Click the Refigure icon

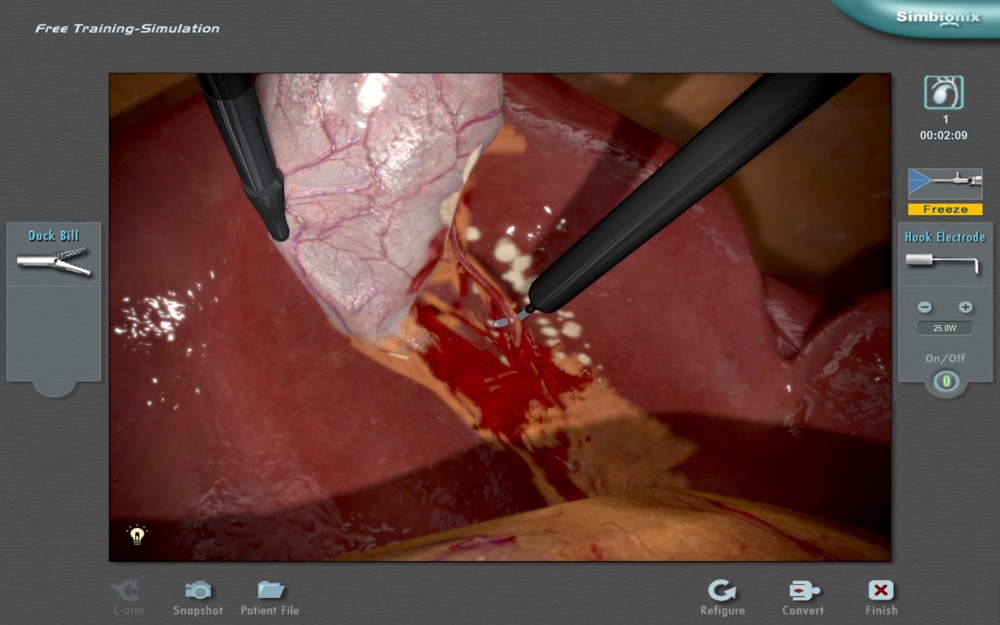coord(722,590)
